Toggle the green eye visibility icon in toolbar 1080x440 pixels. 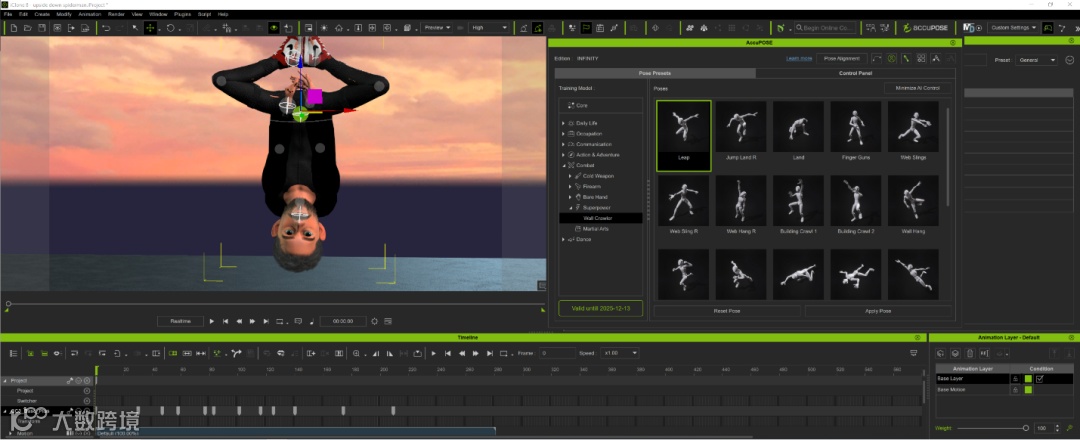click(273, 28)
